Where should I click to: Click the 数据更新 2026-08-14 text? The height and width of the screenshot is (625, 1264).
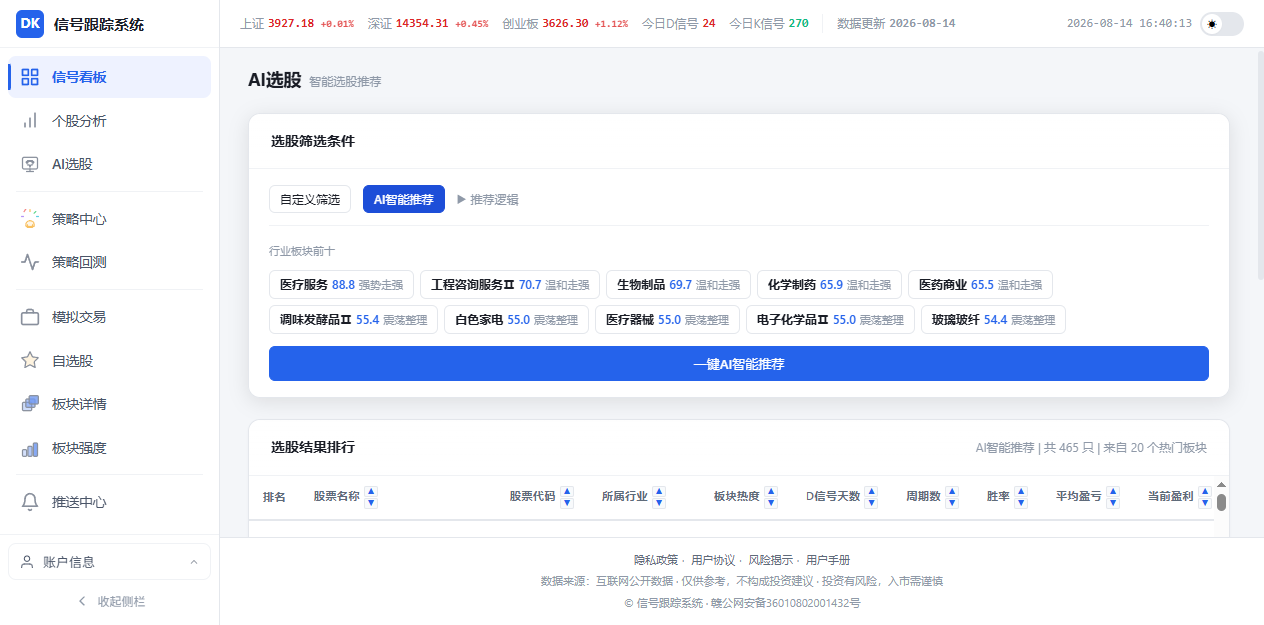coord(896,23)
